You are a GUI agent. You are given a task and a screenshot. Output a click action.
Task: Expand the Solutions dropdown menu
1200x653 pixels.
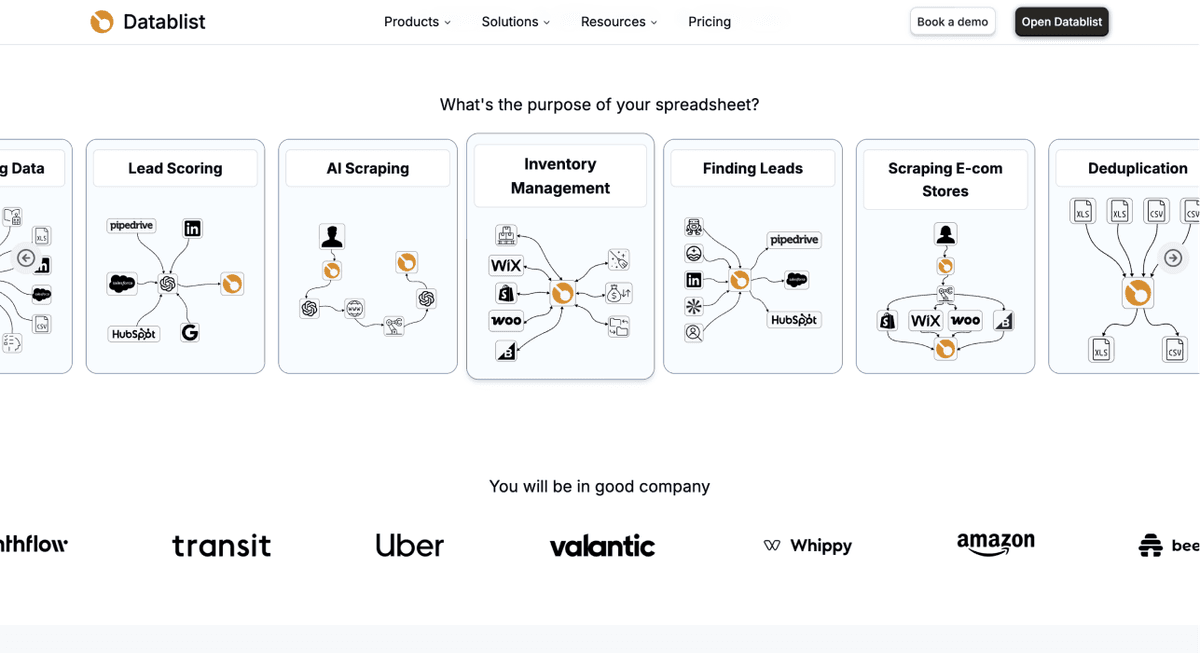tap(515, 22)
